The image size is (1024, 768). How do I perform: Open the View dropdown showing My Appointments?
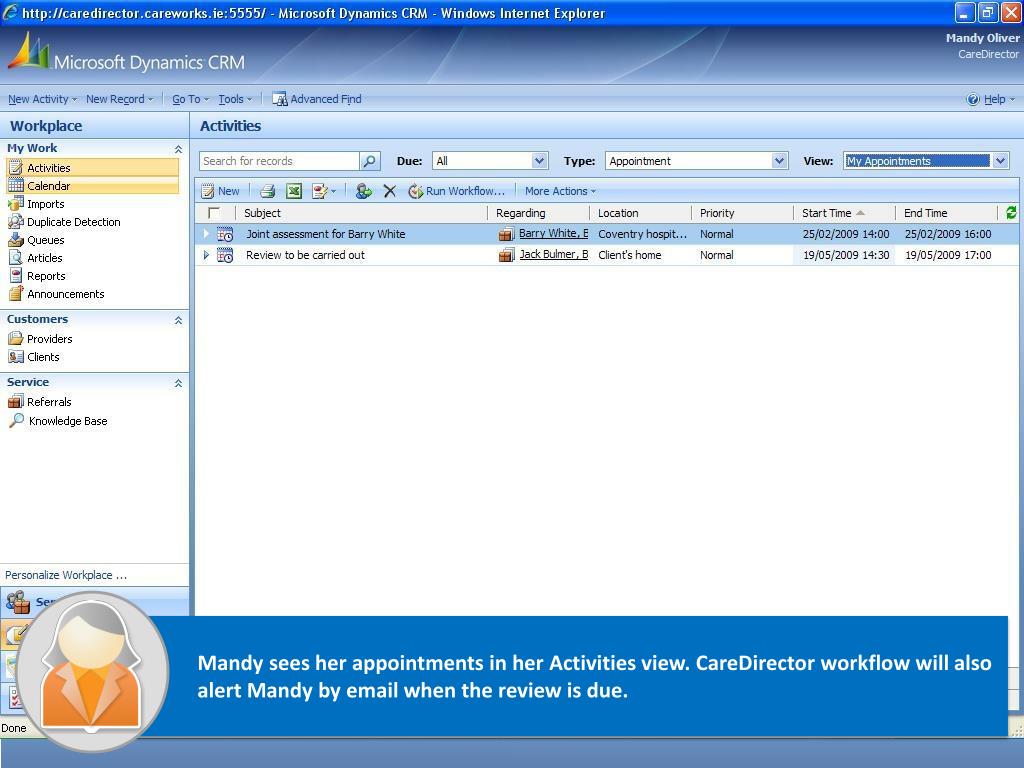1000,161
